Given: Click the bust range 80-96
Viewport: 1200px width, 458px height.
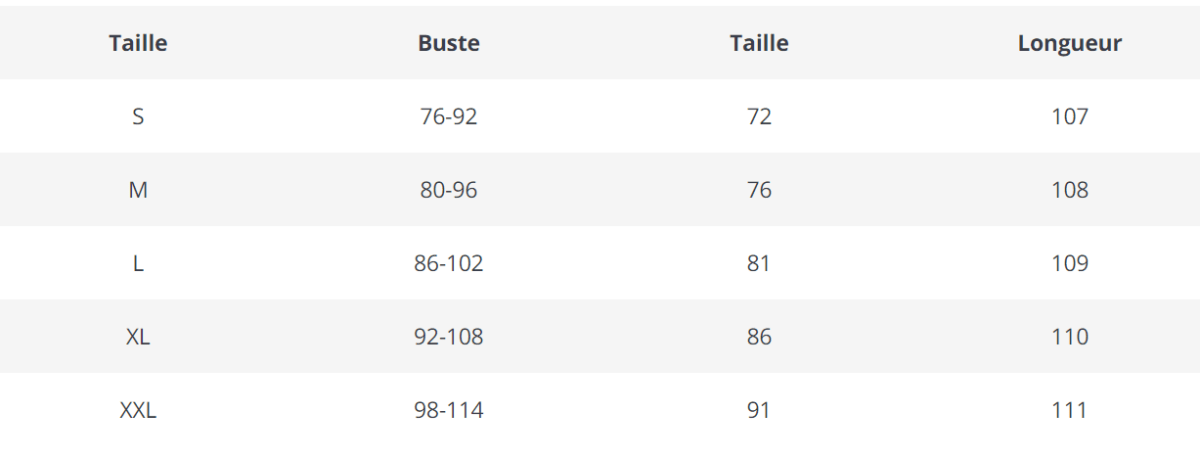Looking at the screenshot, I should pyautogui.click(x=448, y=190).
